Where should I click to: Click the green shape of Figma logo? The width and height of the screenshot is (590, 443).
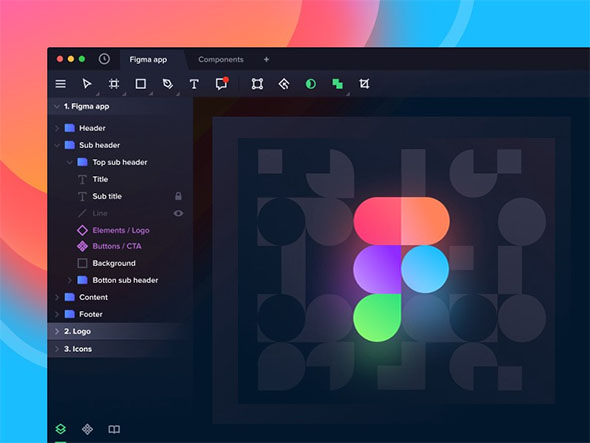click(x=377, y=318)
